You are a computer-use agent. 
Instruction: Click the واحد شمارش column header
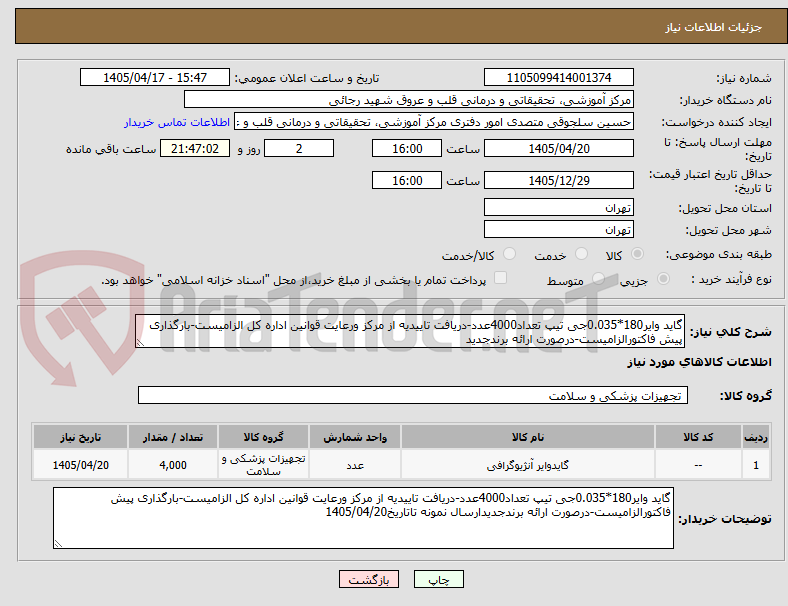(355, 437)
